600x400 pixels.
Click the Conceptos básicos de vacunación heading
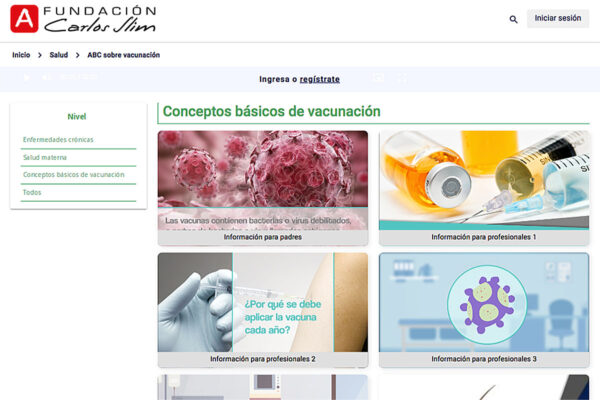[x=271, y=112]
